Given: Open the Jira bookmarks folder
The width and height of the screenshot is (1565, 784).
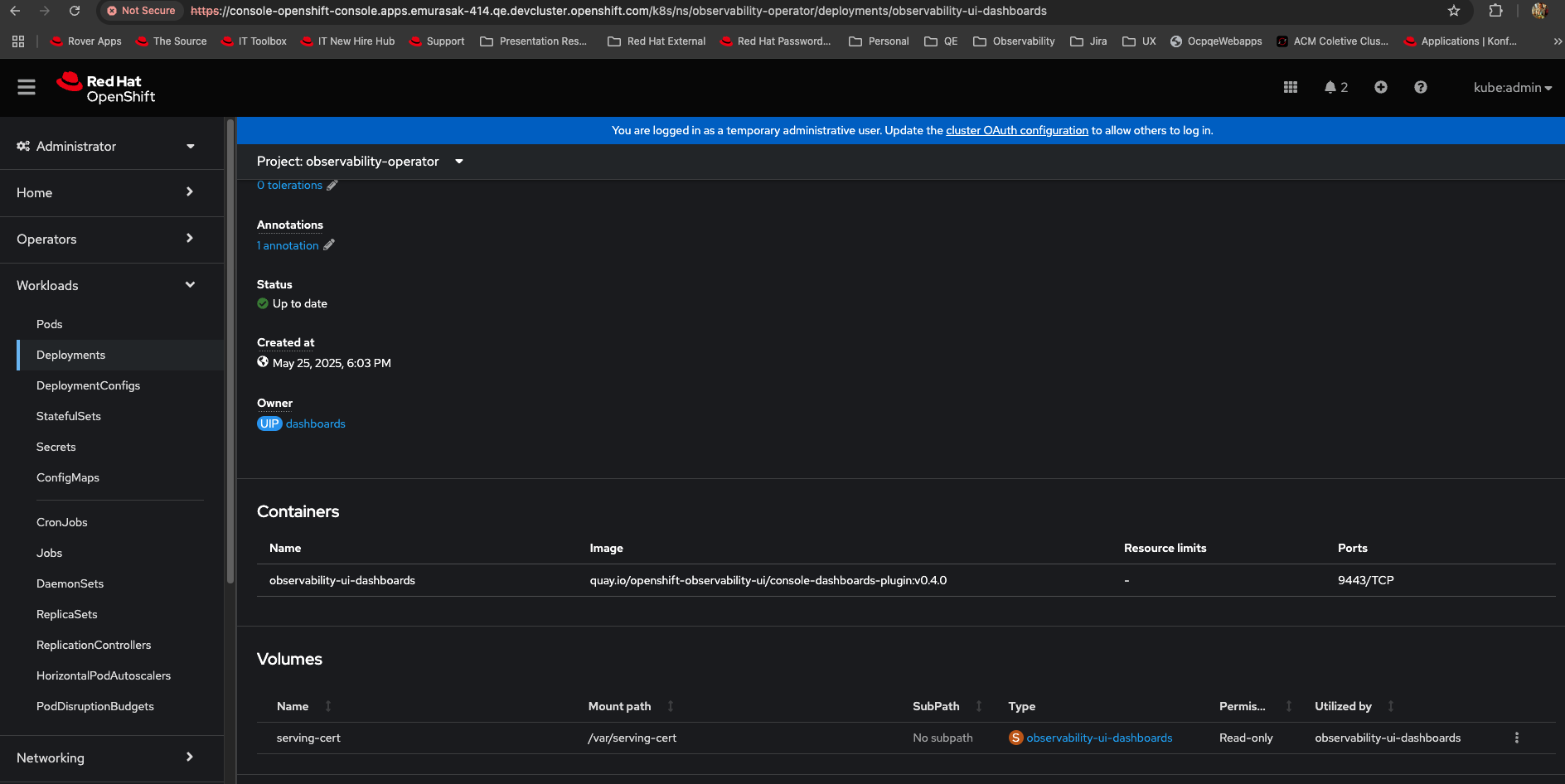Looking at the screenshot, I should click(1089, 41).
